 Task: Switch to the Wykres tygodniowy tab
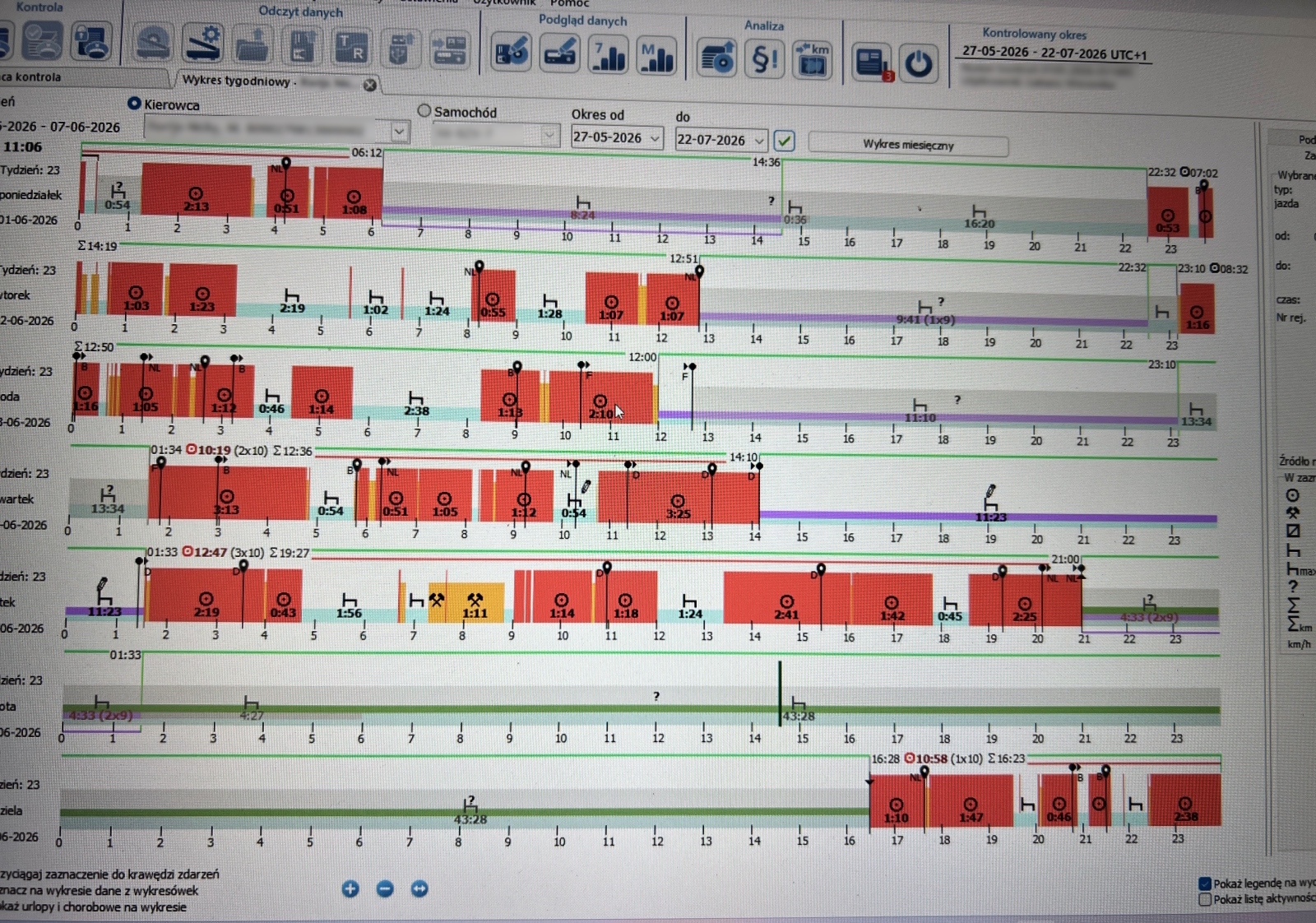237,81
